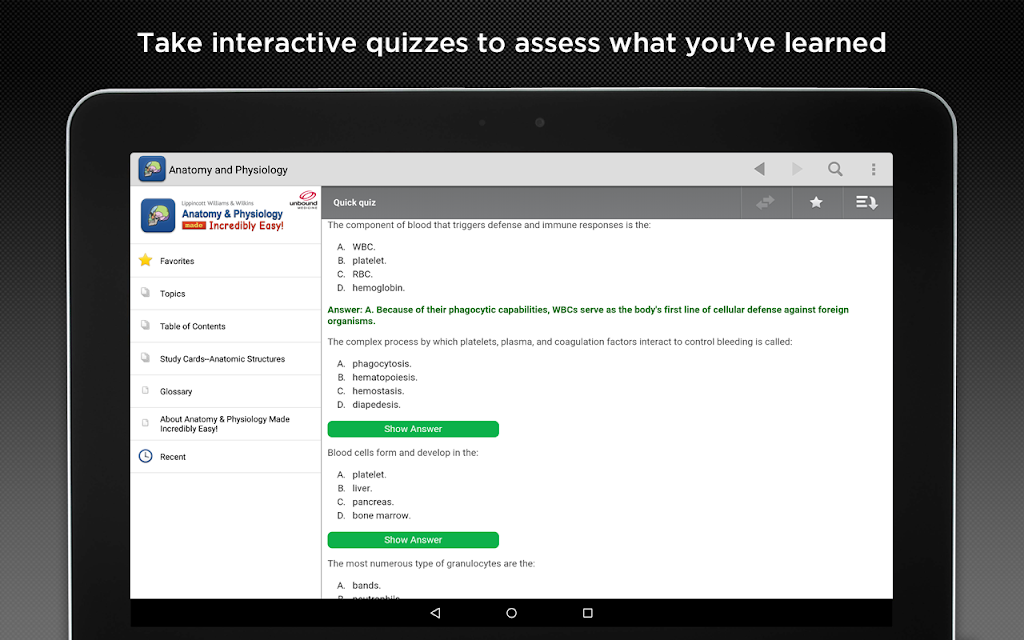
Task: Click the Glossary page icon
Action: point(146,391)
